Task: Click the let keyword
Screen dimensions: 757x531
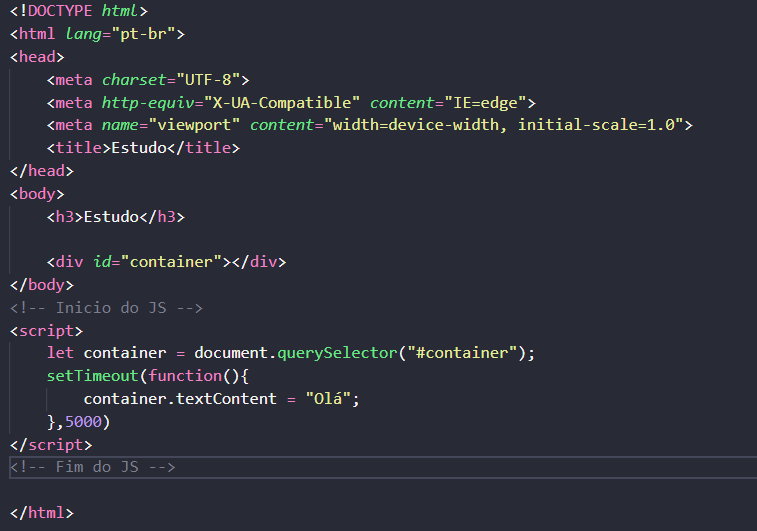Action: pos(60,353)
